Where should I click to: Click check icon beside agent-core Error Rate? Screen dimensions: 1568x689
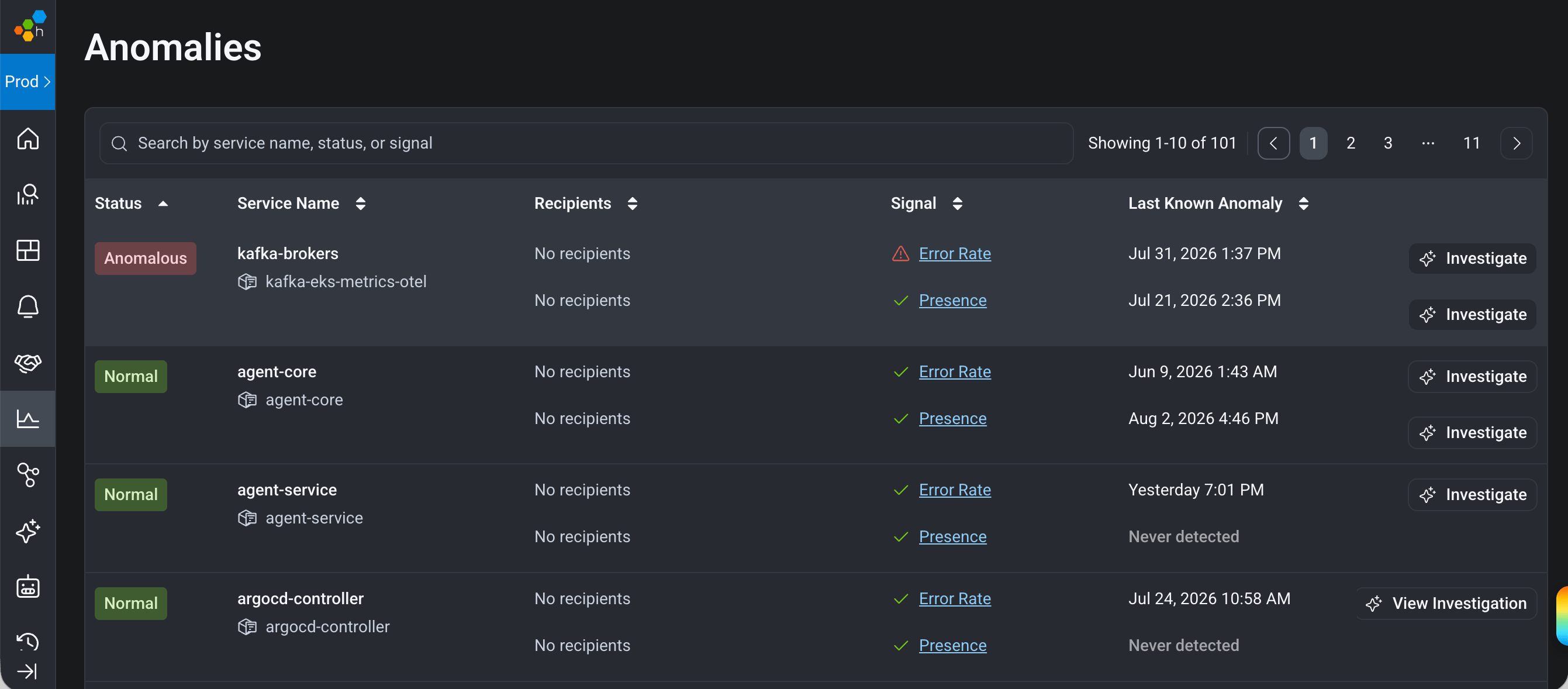click(x=901, y=372)
